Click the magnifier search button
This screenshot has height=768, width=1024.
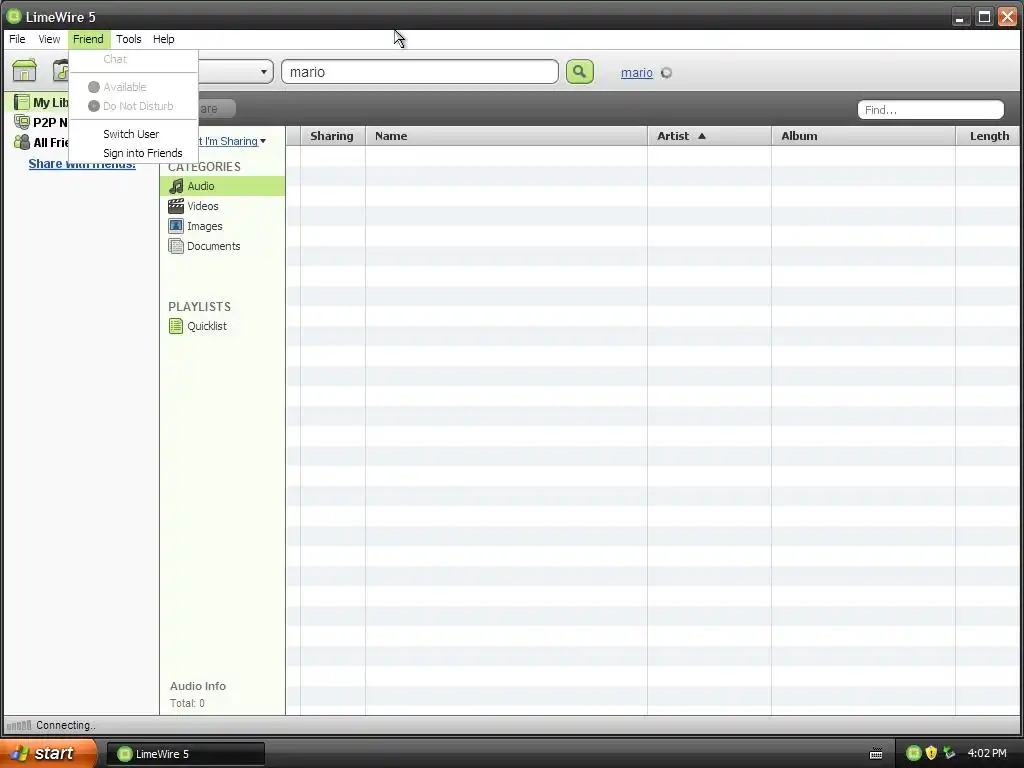[x=580, y=71]
